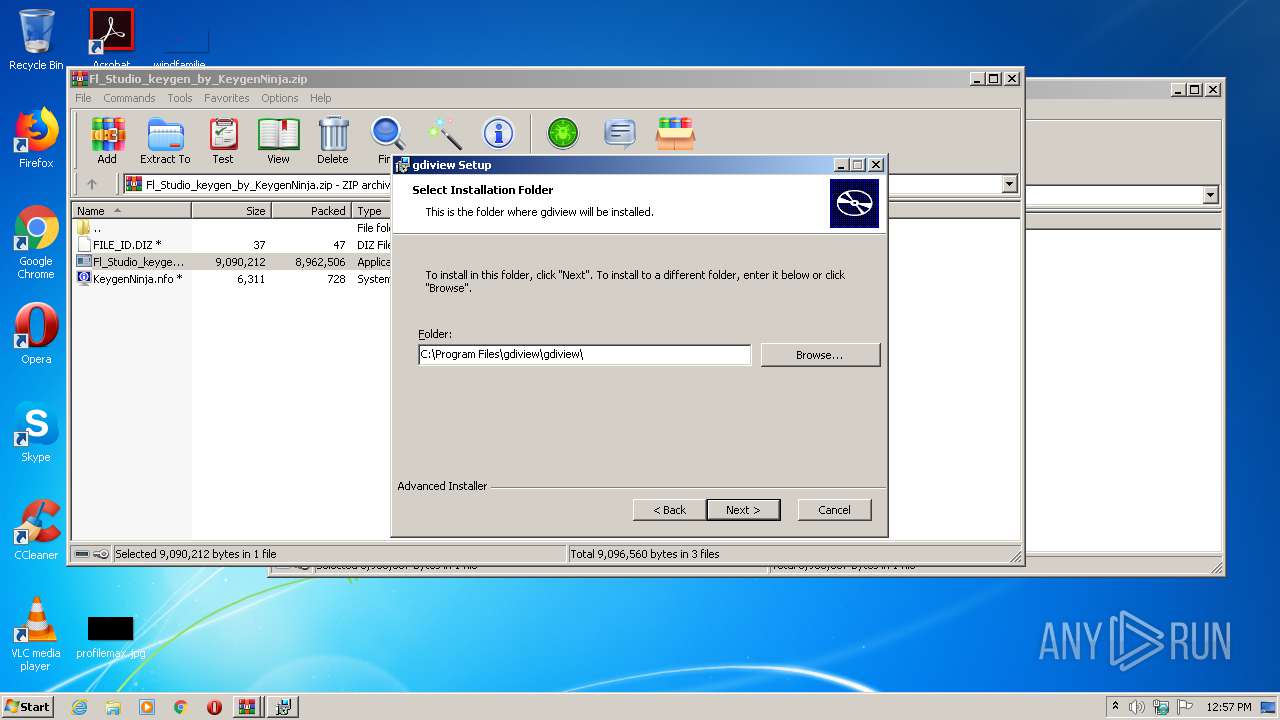Click the VirusScan green bug icon
1280x720 pixels.
(x=563, y=133)
